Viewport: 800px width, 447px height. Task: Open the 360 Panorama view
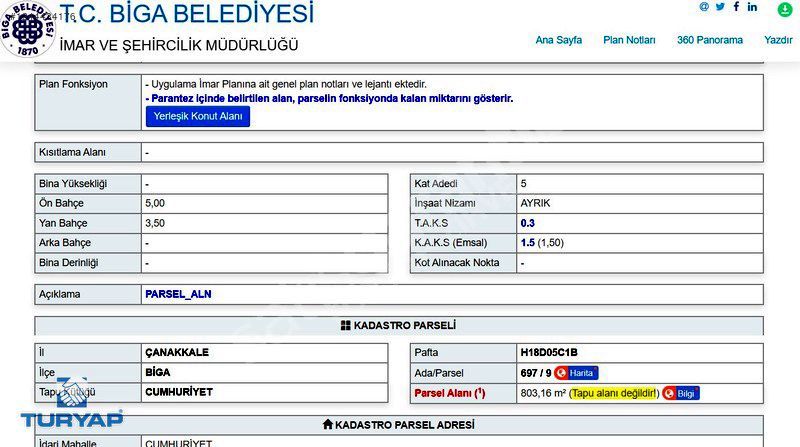pos(709,40)
